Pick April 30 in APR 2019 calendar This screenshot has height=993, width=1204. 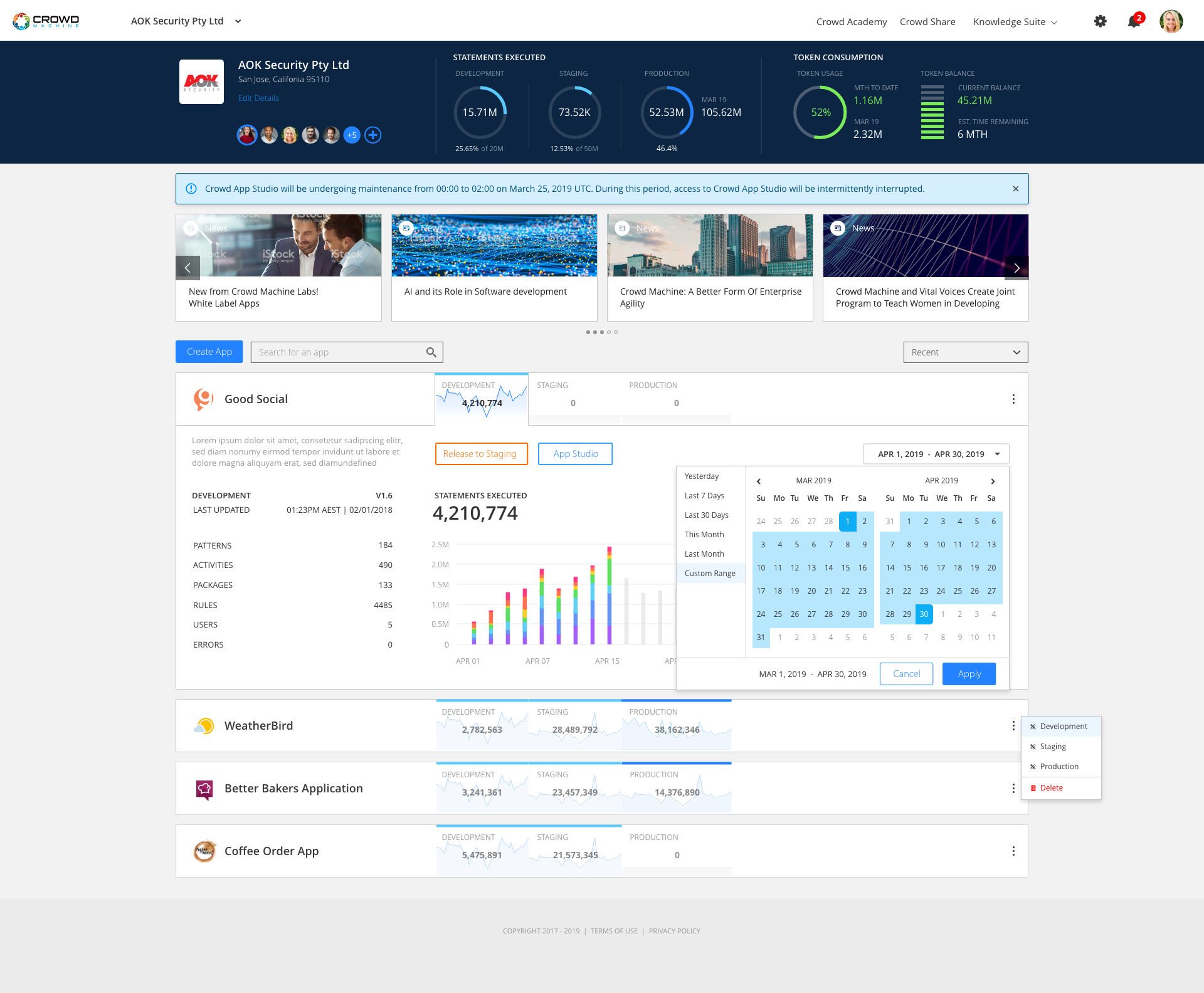[924, 614]
